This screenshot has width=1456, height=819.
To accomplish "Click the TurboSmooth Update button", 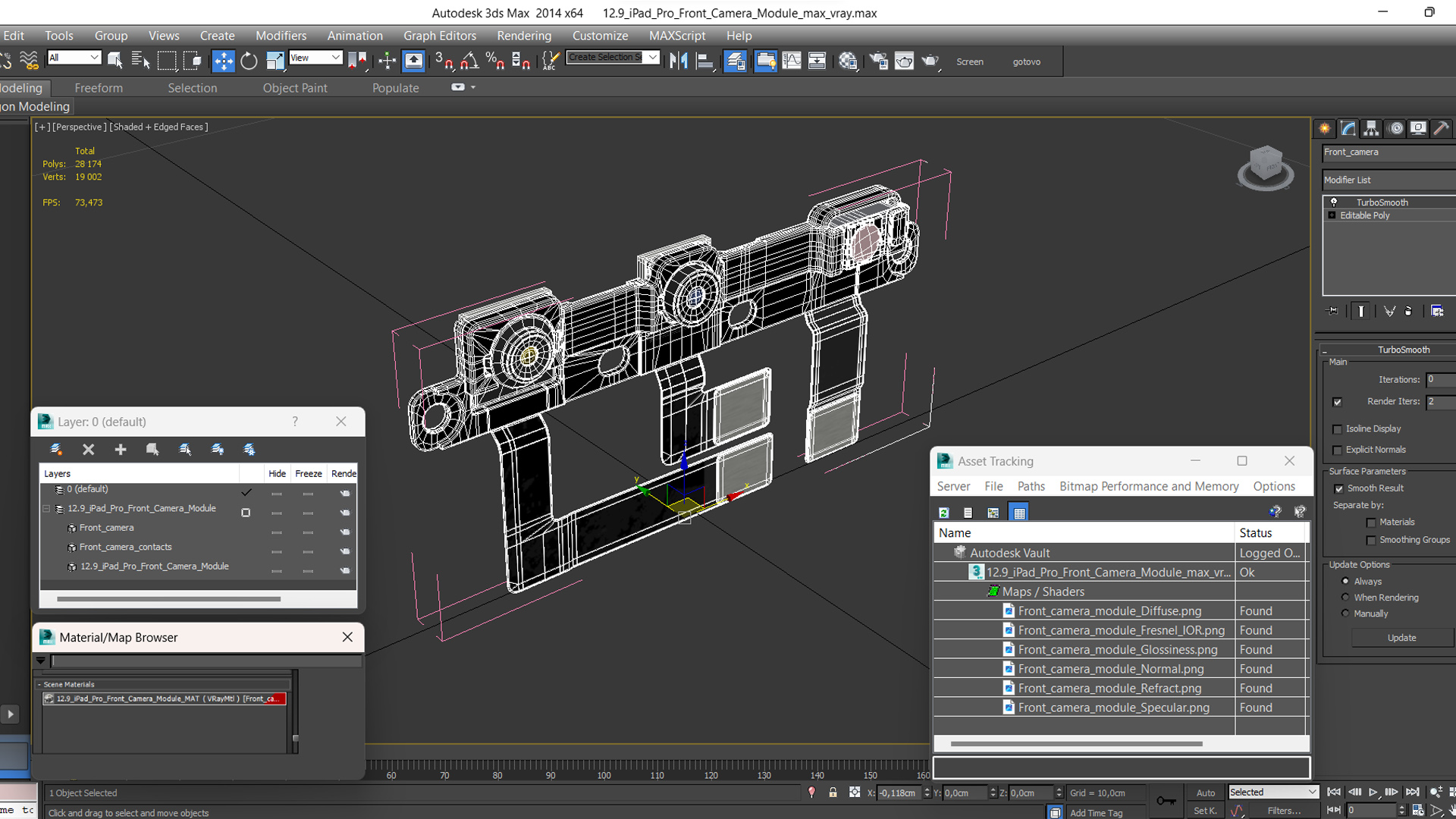I will (x=1401, y=638).
